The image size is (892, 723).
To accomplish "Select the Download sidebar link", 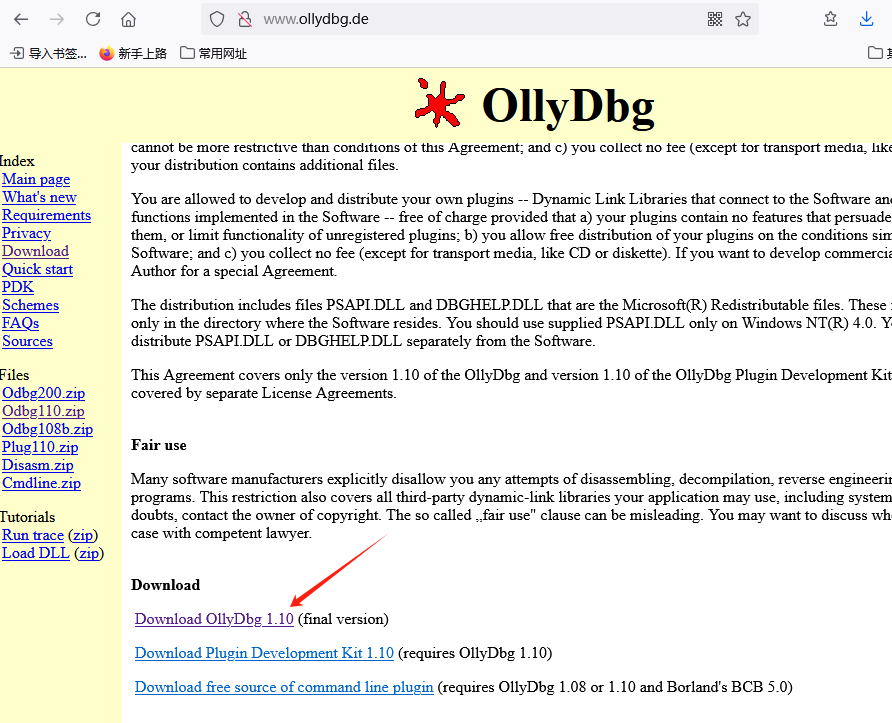I will (x=35, y=251).
